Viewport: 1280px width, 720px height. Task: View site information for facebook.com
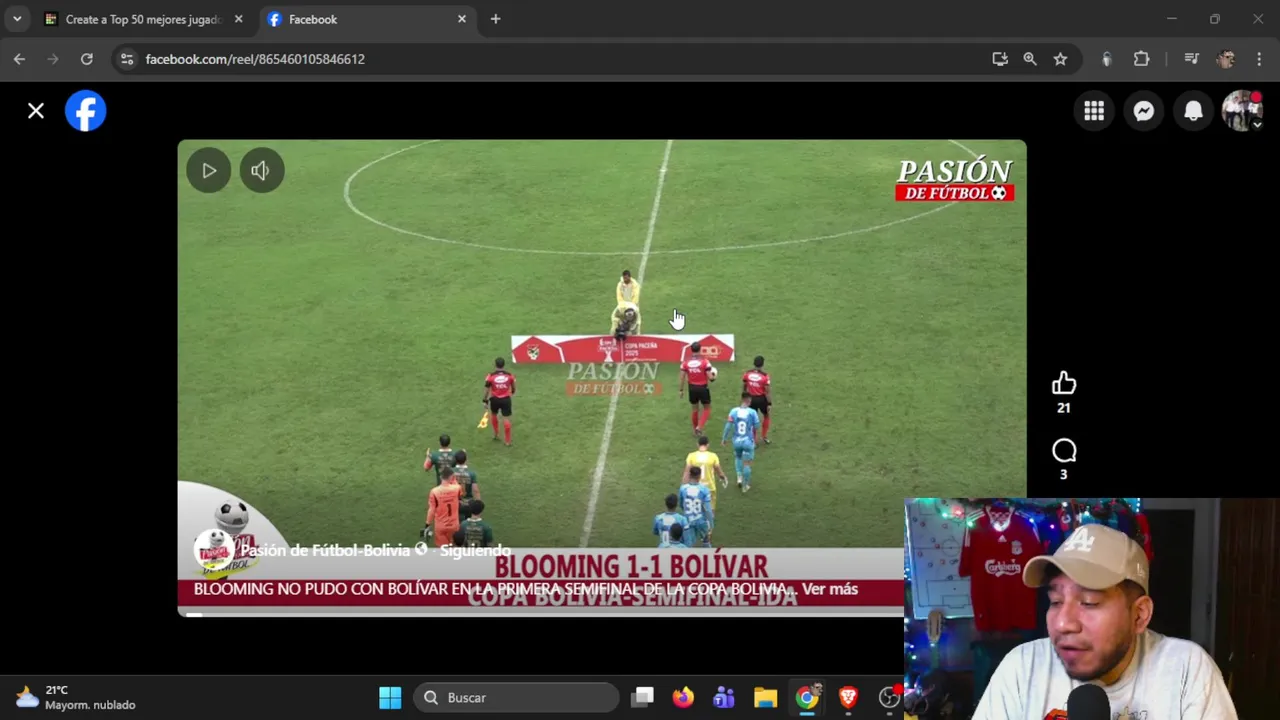126,59
